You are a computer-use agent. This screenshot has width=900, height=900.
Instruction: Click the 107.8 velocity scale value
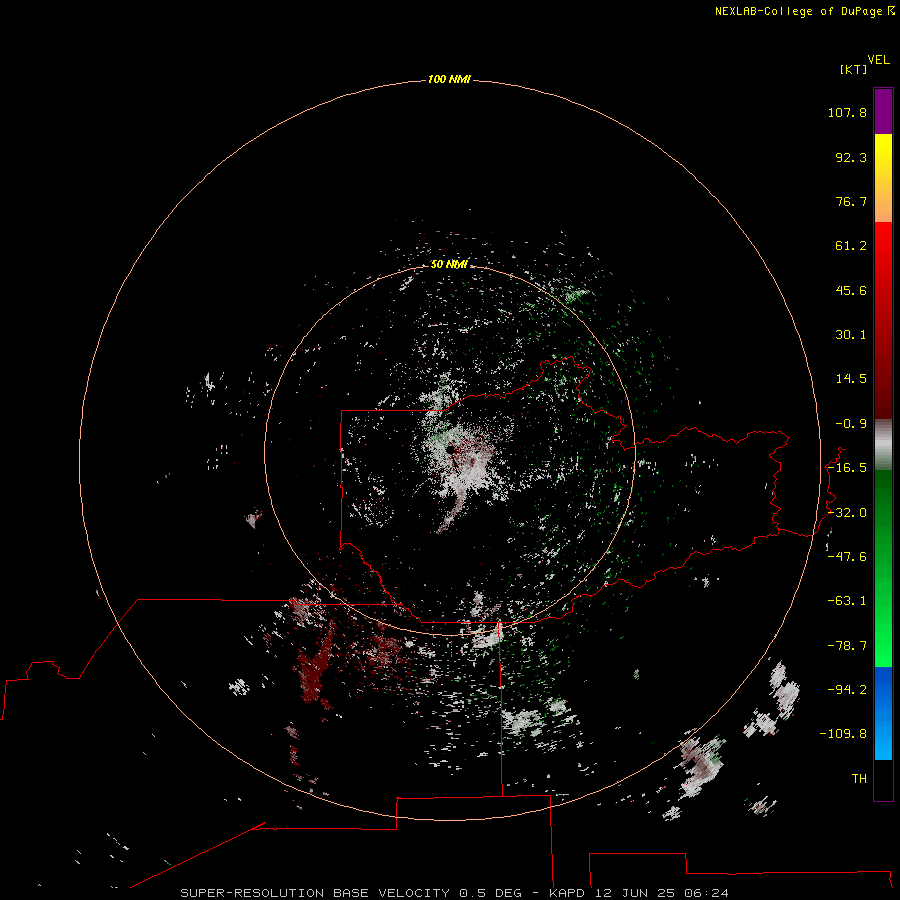pyautogui.click(x=847, y=112)
